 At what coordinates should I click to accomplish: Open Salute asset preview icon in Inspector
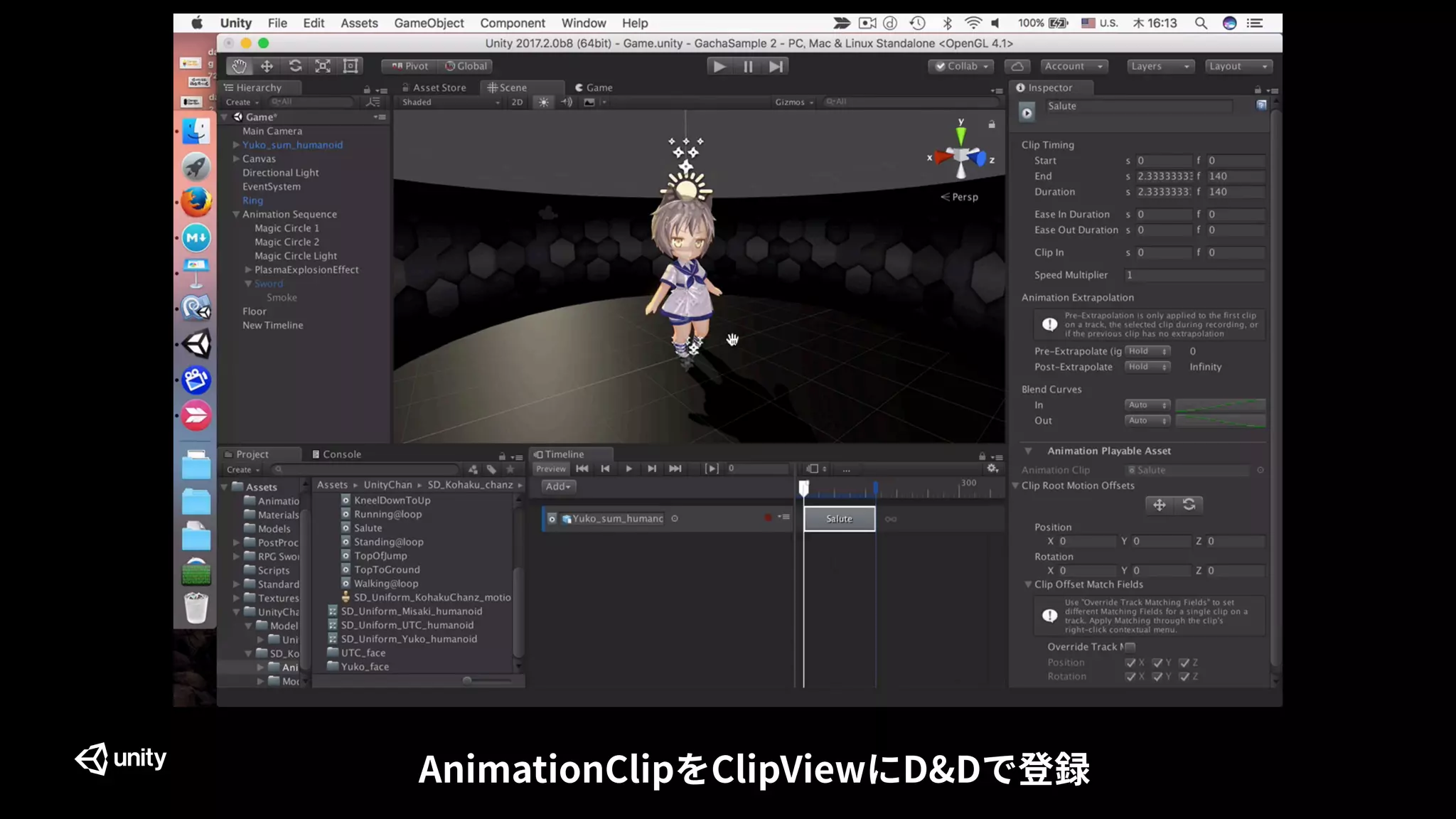point(1027,112)
